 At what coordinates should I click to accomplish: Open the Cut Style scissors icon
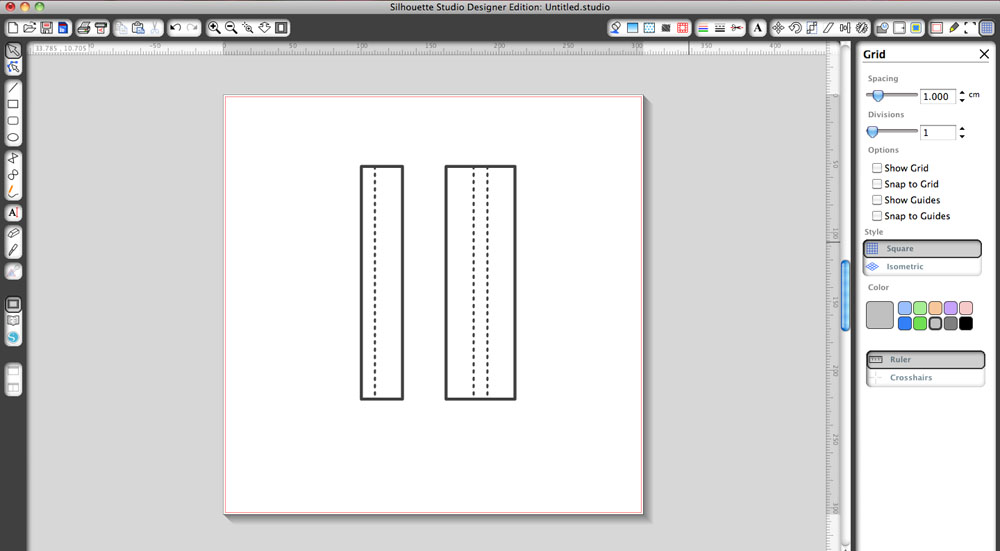[736, 28]
